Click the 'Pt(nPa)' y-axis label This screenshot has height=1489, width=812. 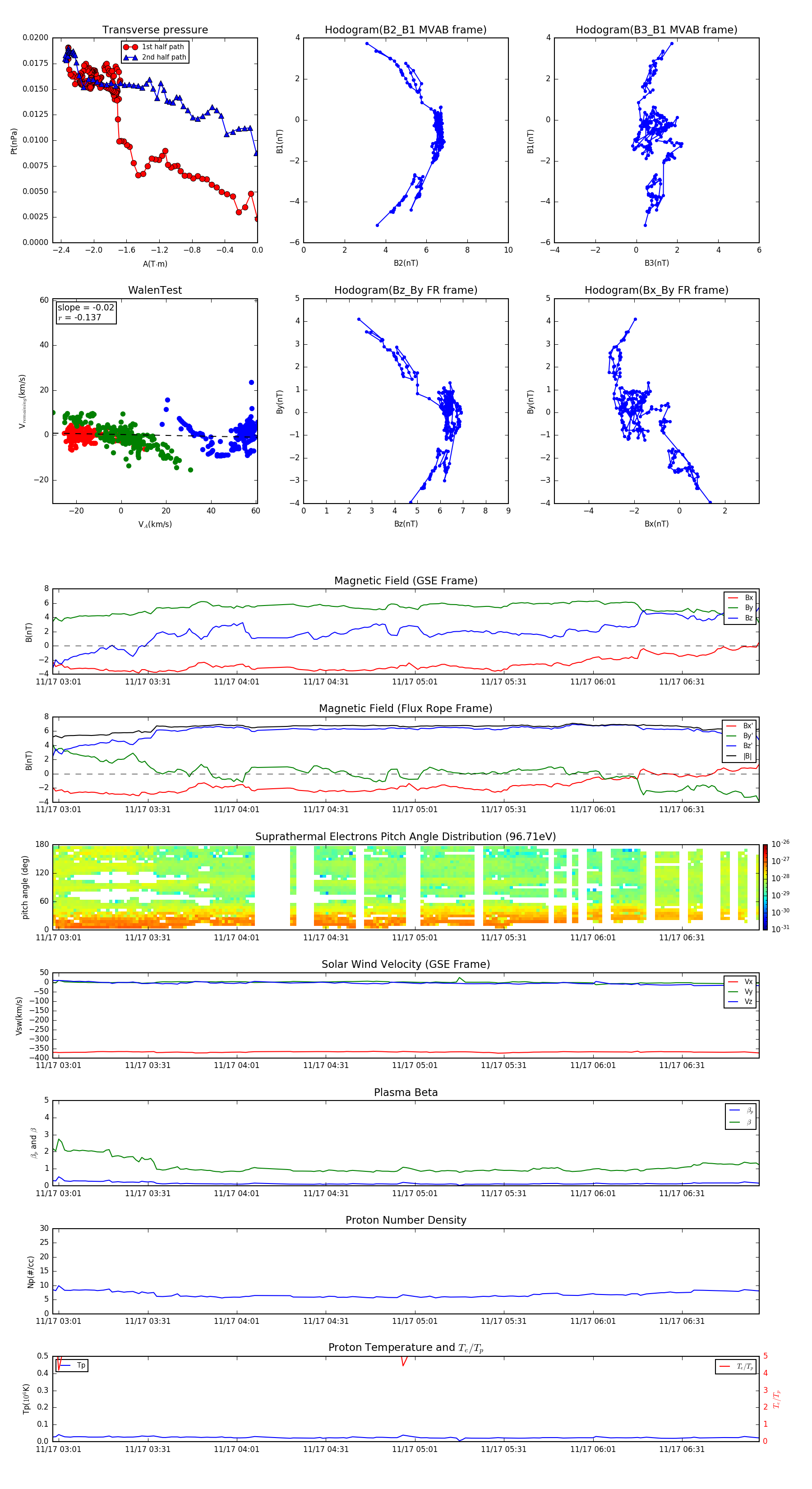(14, 141)
